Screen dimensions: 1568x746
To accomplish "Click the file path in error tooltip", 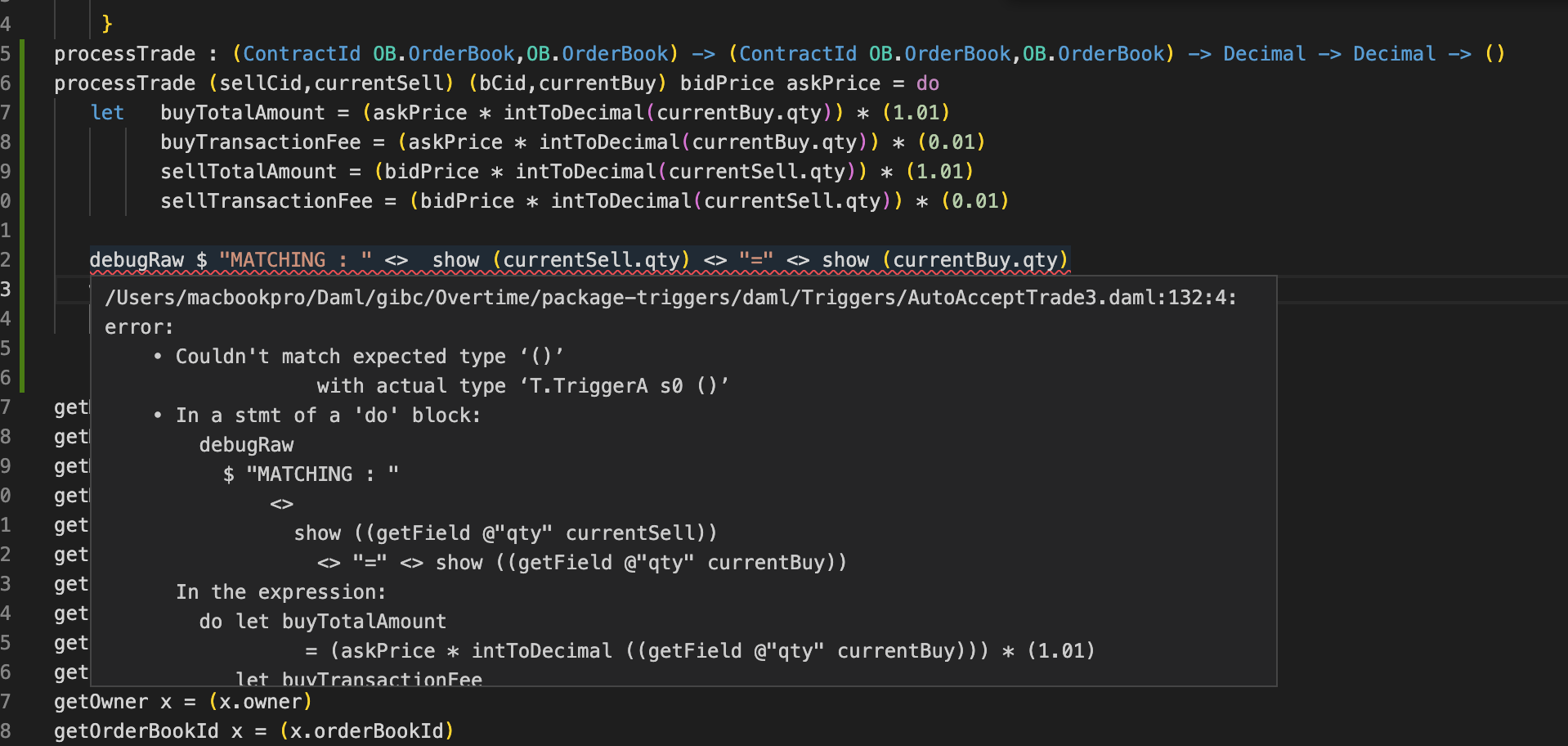I will click(670, 298).
